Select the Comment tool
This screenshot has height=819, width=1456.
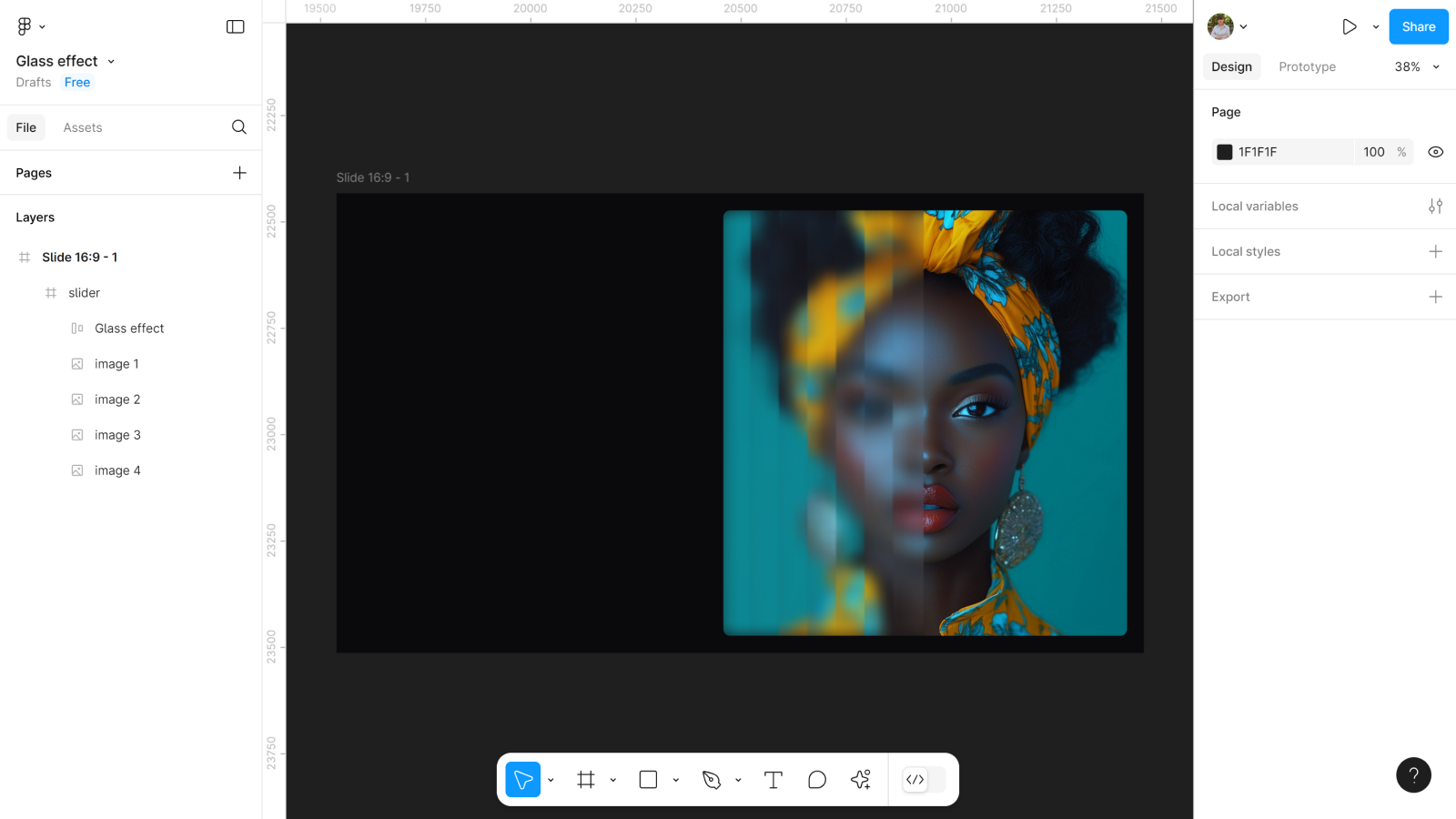[x=817, y=780]
